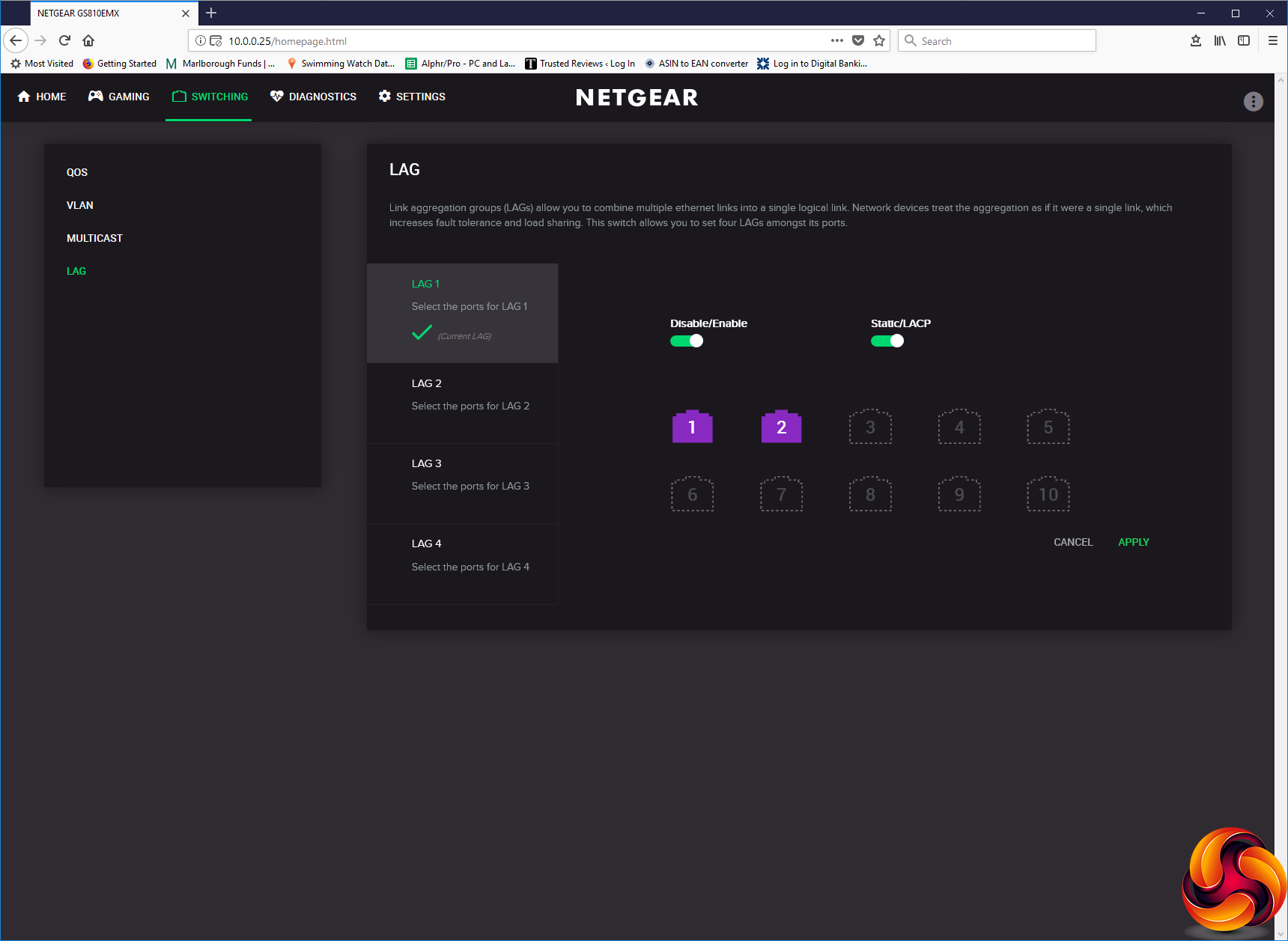The image size is (1288, 941).
Task: Click the browser Back arrow
Action: tap(16, 40)
